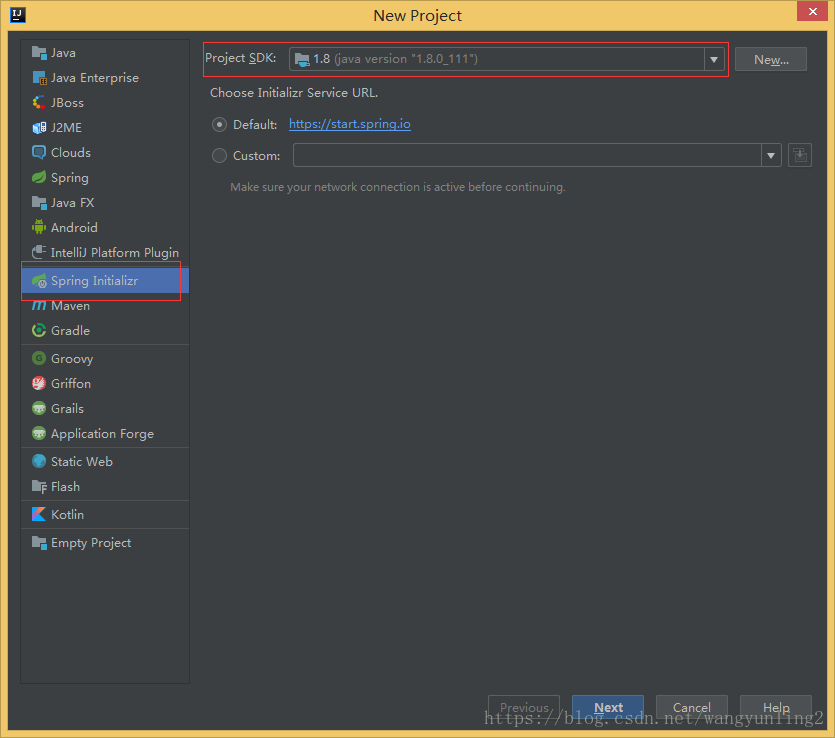Select the J2ME list entry
This screenshot has width=835, height=738.
coord(105,128)
